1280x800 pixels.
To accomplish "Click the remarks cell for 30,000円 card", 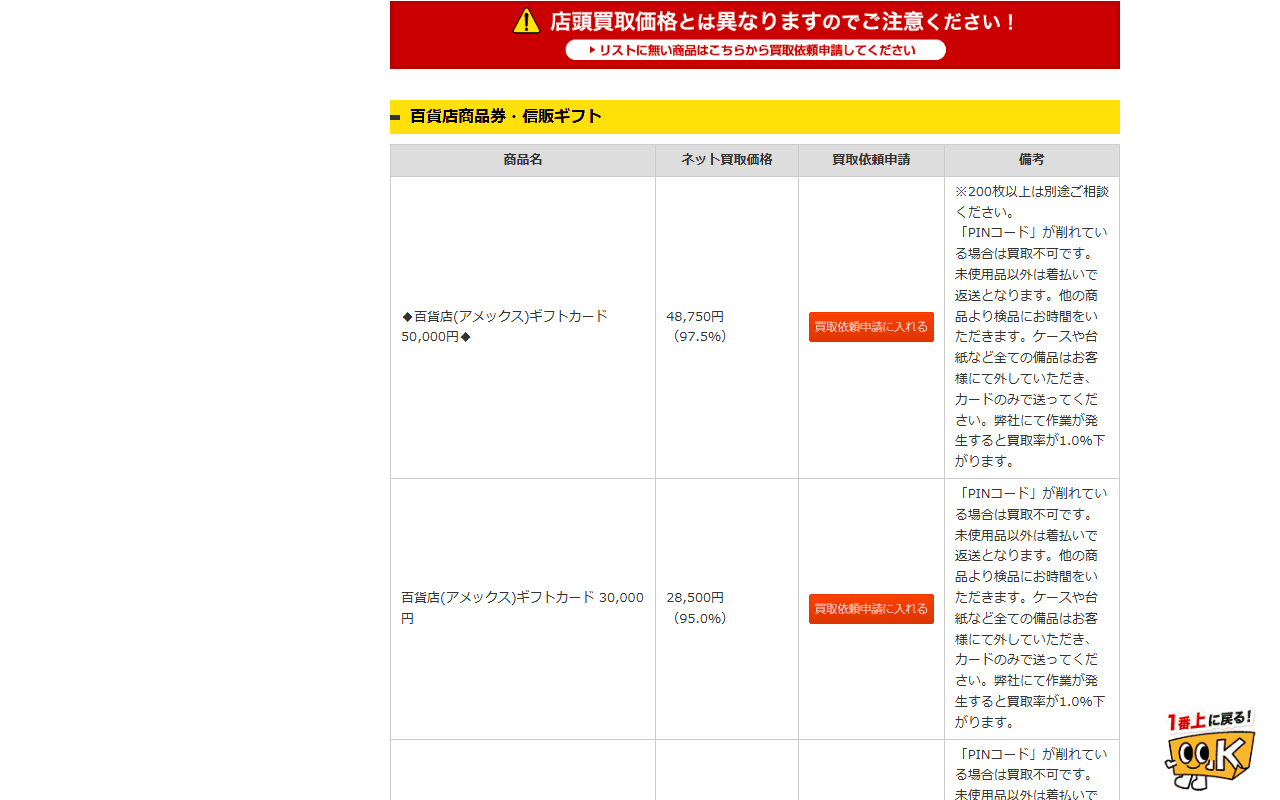I will [1032, 609].
